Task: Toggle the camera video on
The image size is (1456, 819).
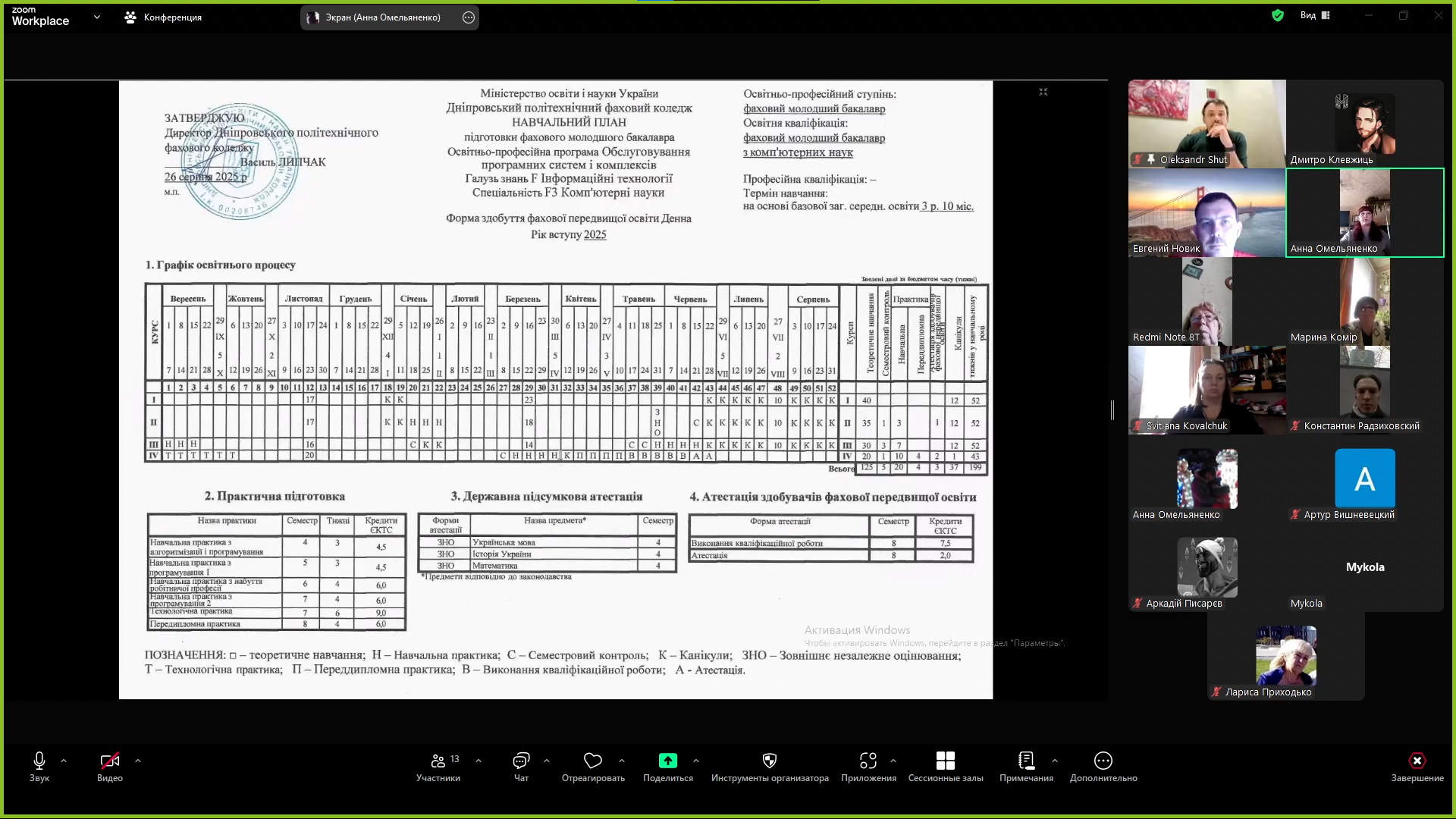Action: tap(110, 761)
